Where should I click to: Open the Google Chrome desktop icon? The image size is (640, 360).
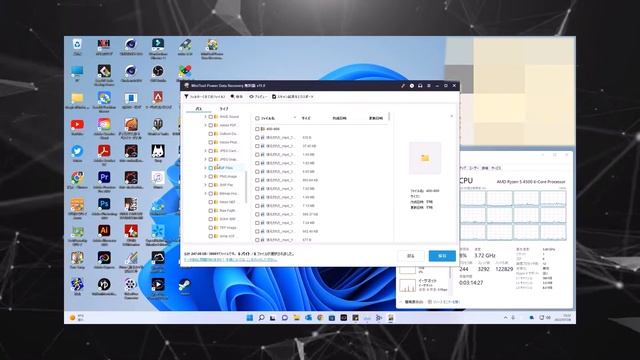77,180
